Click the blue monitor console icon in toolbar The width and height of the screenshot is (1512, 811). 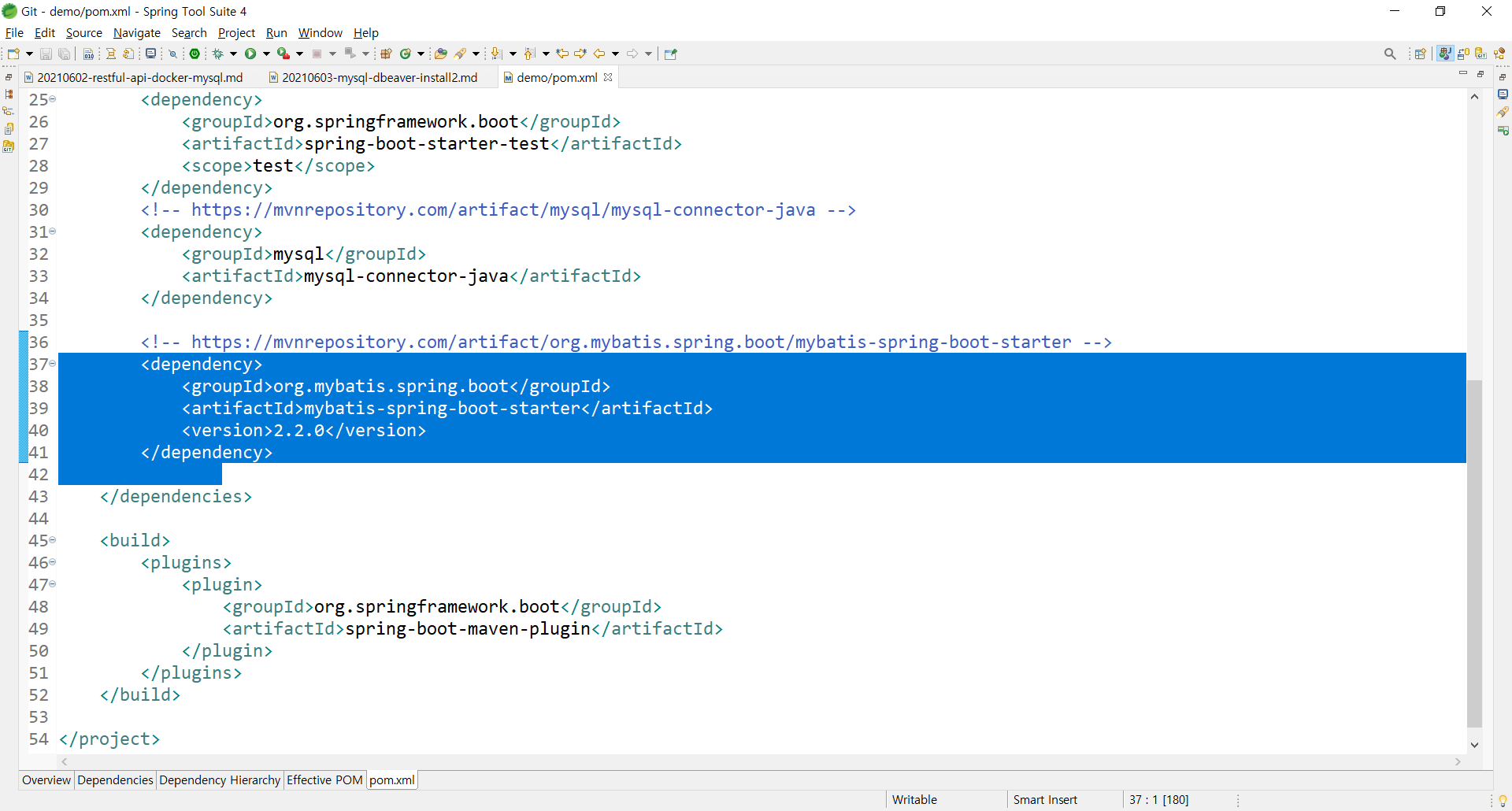150,54
